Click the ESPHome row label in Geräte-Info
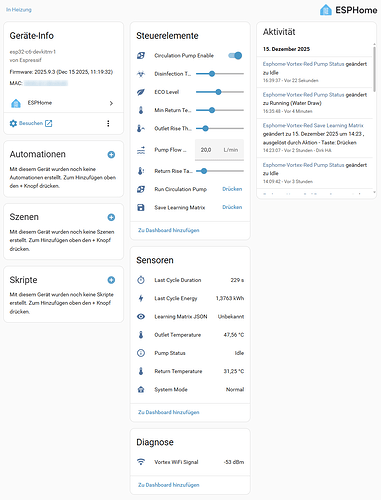 (x=40, y=103)
